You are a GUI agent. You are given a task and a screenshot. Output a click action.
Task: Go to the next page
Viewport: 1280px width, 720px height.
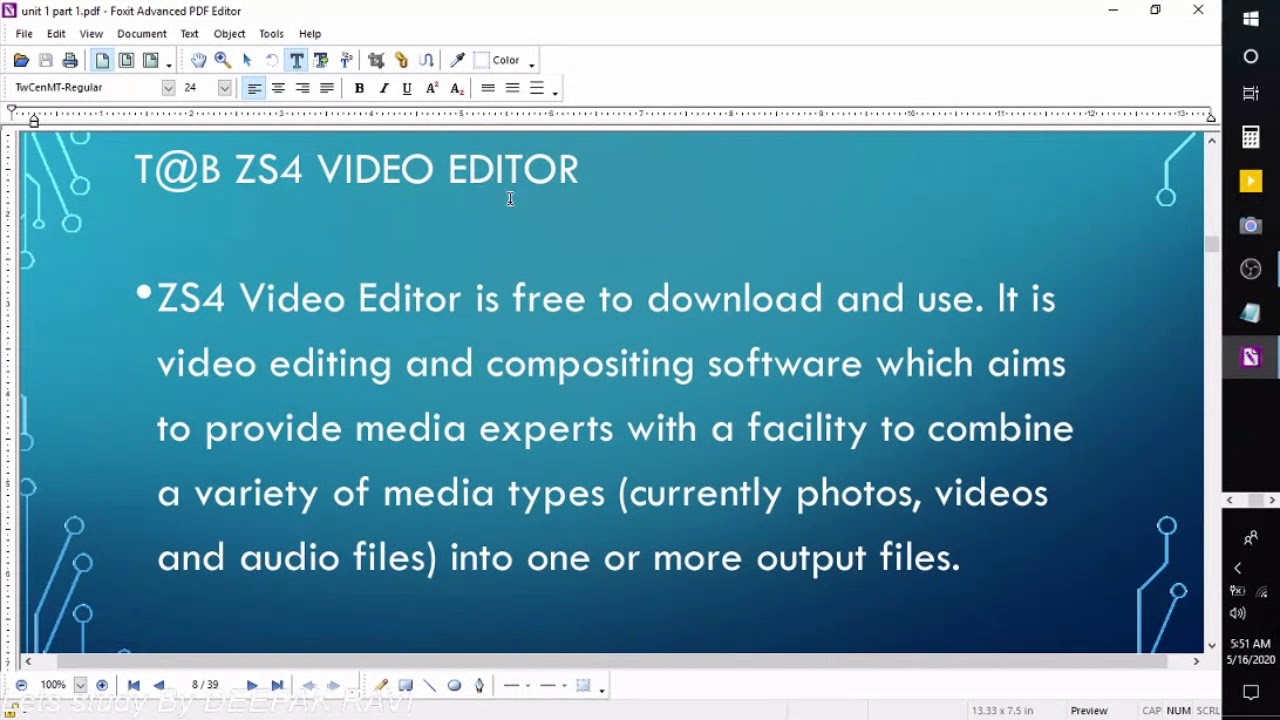pyautogui.click(x=252, y=685)
